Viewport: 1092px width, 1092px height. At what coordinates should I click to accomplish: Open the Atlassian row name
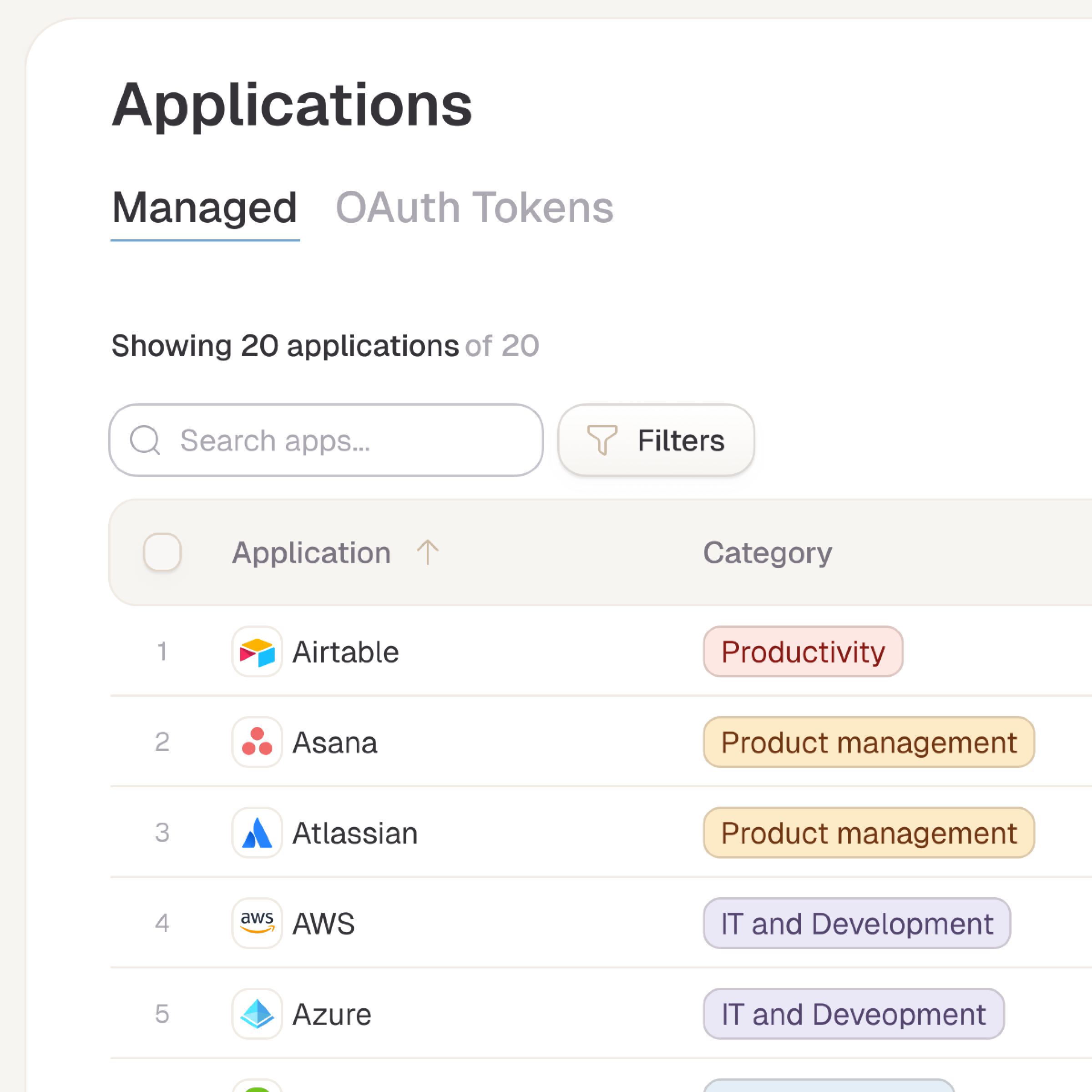tap(355, 833)
